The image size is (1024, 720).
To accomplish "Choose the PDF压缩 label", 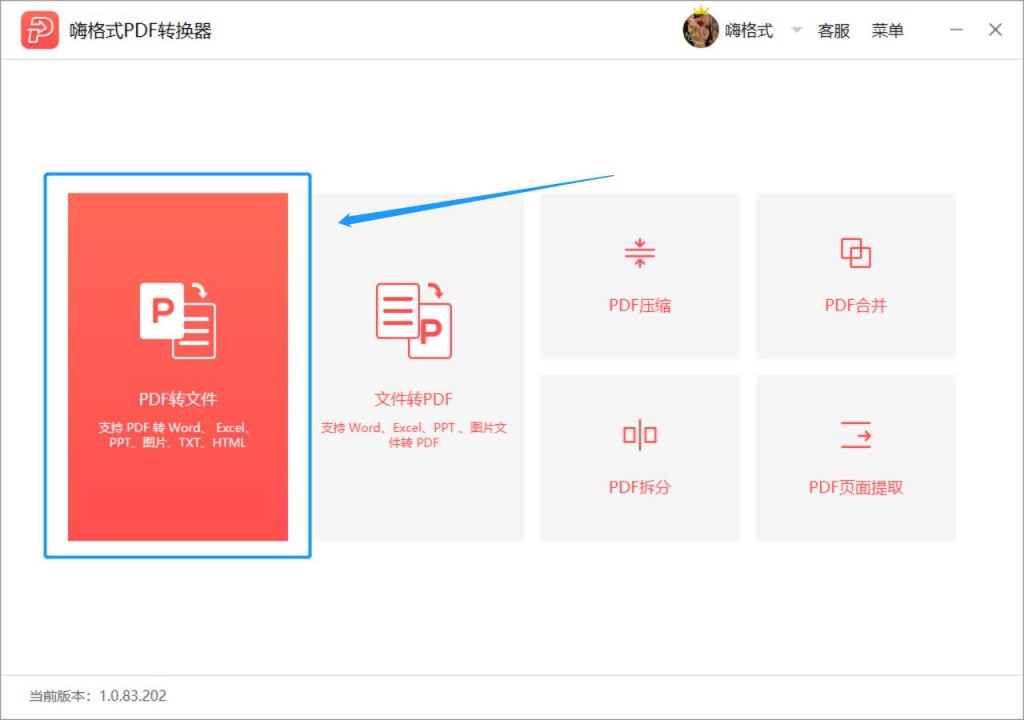I will (639, 305).
